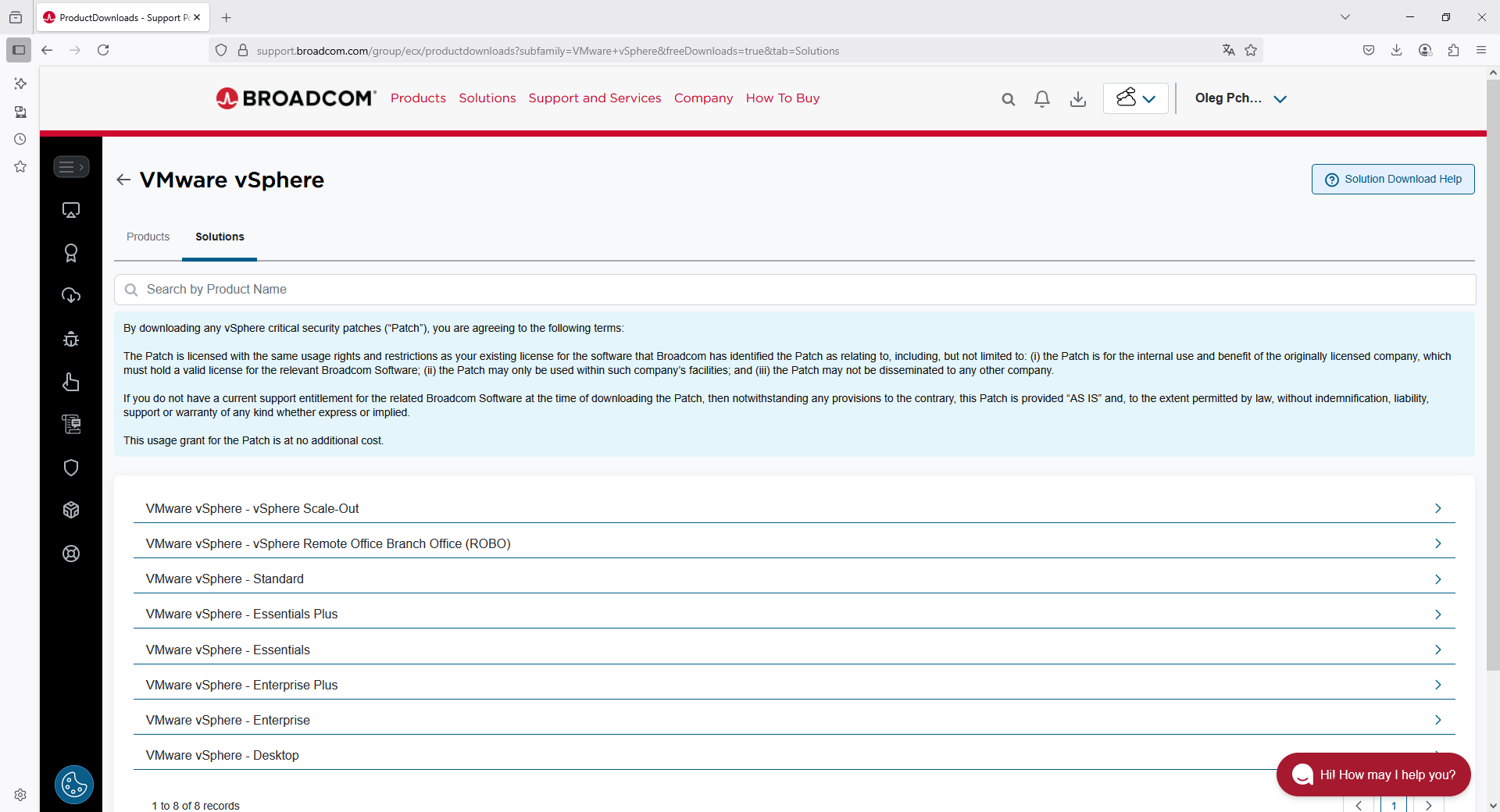Open the browser downloads arrow in the Firefox toolbar
Screen dimensions: 1500x812
[x=1397, y=50]
